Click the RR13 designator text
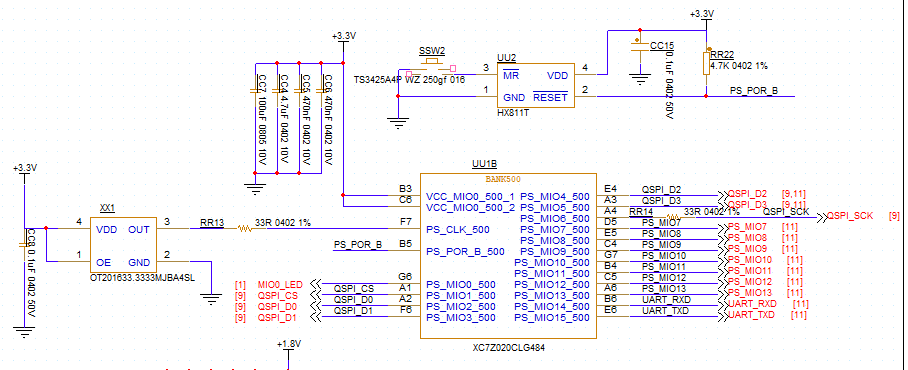 click(x=211, y=222)
